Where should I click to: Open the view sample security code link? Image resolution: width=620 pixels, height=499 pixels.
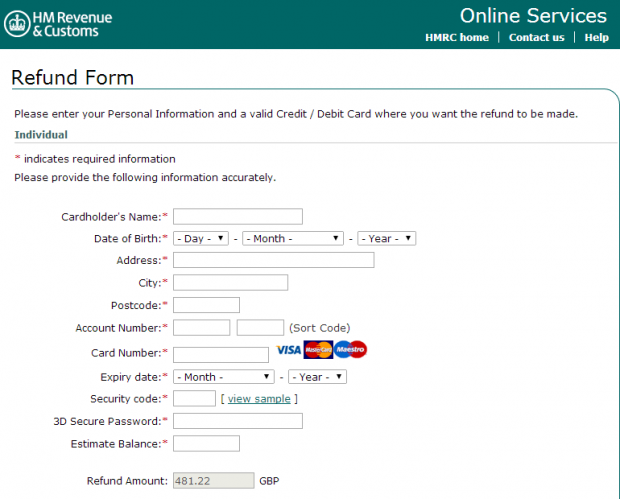[259, 399]
